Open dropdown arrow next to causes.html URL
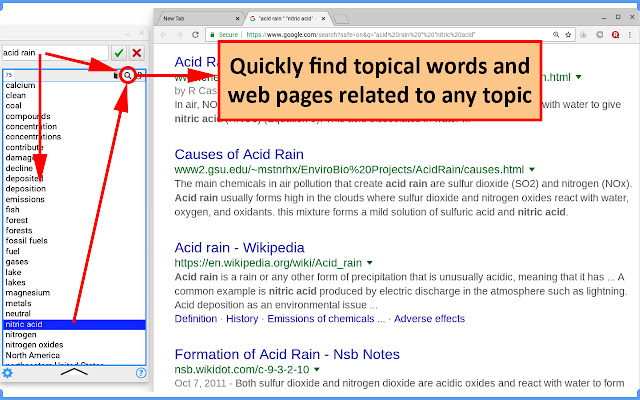Viewport: 640px width, 400px height. (532, 169)
